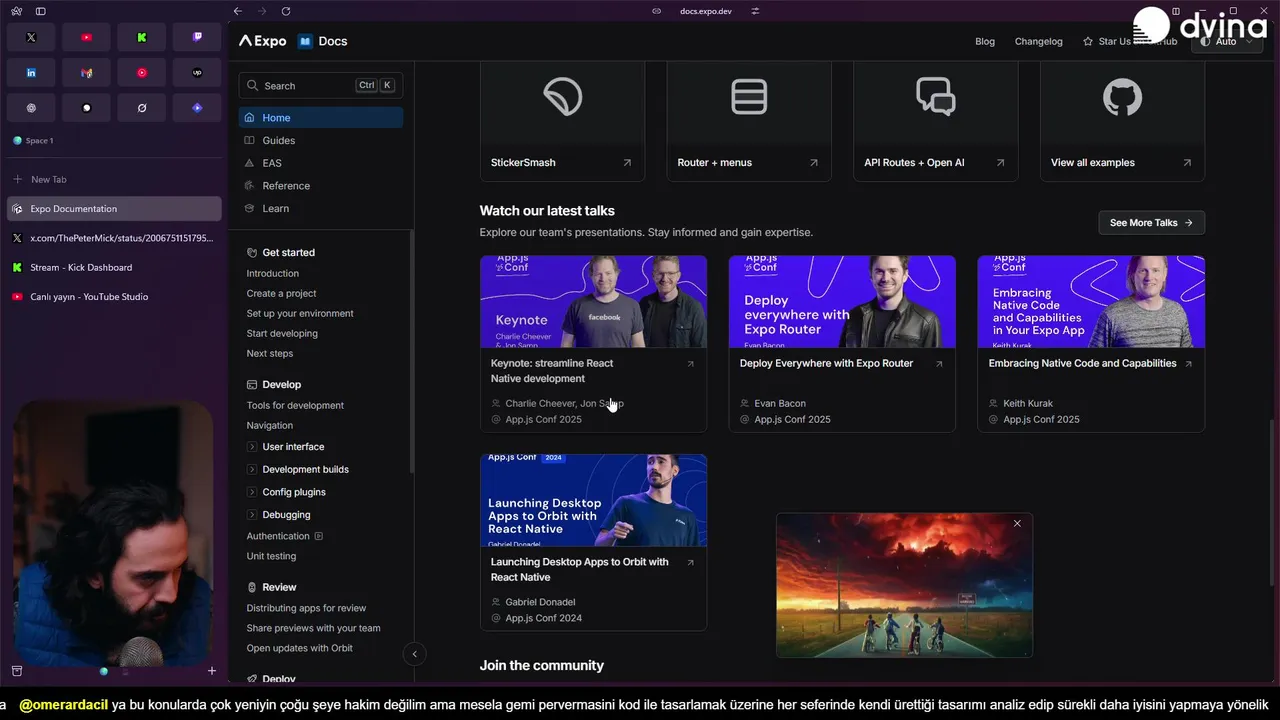
Task: Copy link icon left of docs.expo.dev
Action: pos(656,11)
